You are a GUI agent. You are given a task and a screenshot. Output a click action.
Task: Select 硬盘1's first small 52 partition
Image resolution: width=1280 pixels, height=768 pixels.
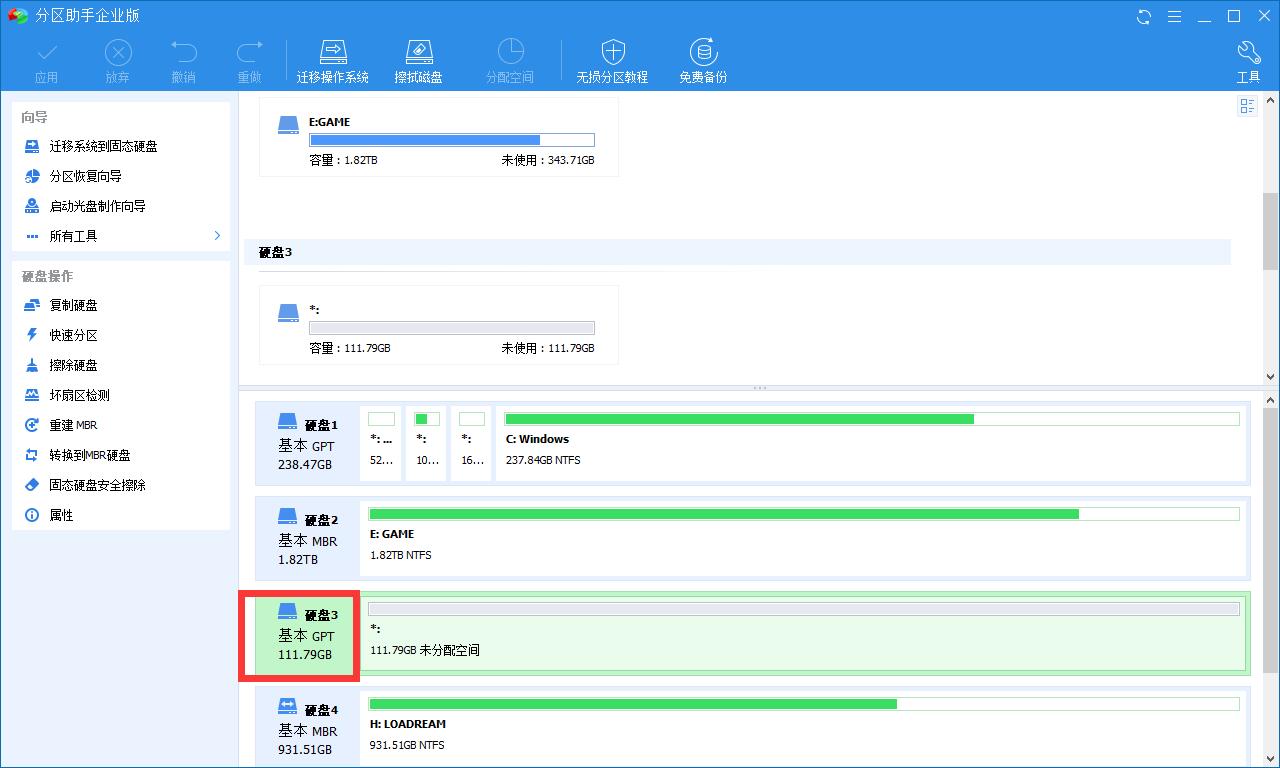(x=382, y=443)
